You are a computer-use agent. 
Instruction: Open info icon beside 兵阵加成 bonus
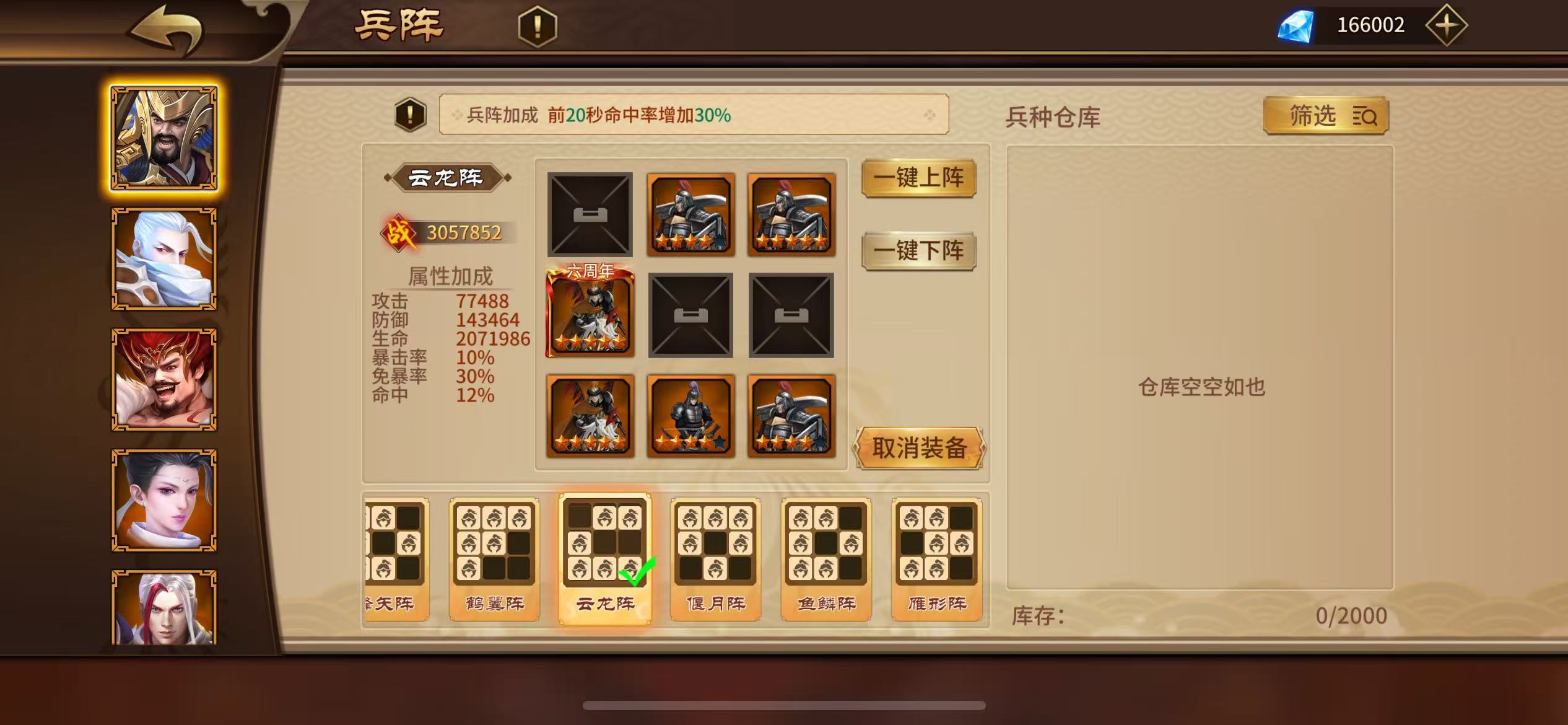tap(410, 115)
